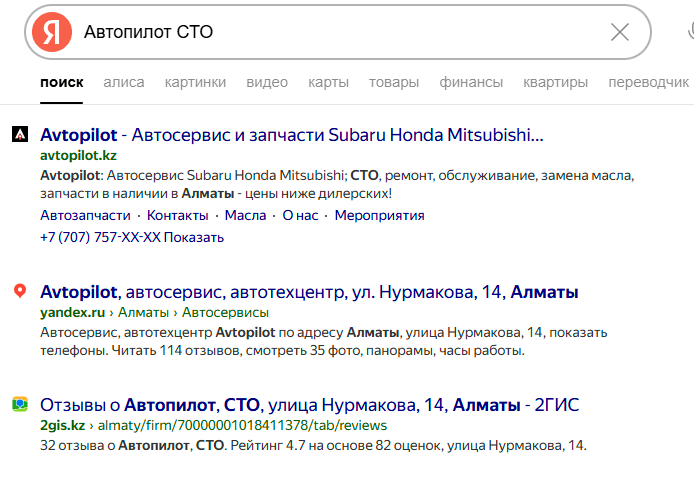Click the Avtopilot site favicon
694x479 pixels.
pos(19,134)
